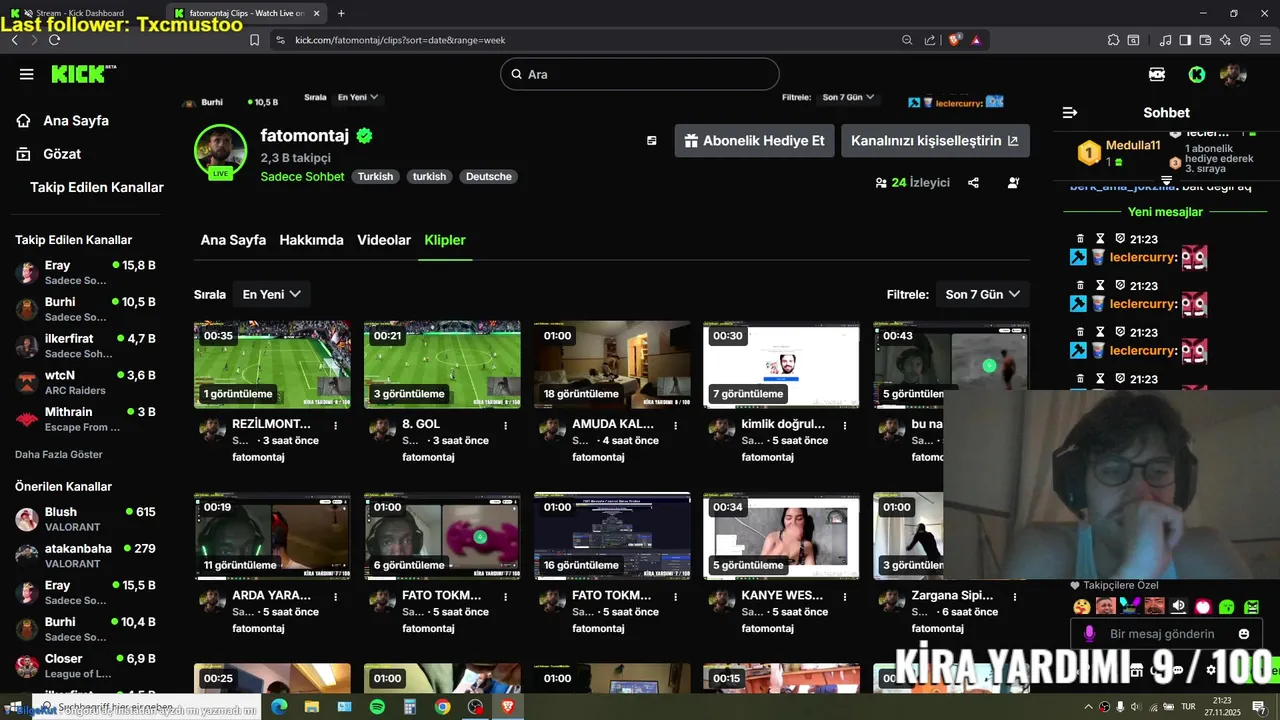The height and width of the screenshot is (720, 1280).
Task: Open options menu for REZİLMONT clip
Action: (336, 425)
